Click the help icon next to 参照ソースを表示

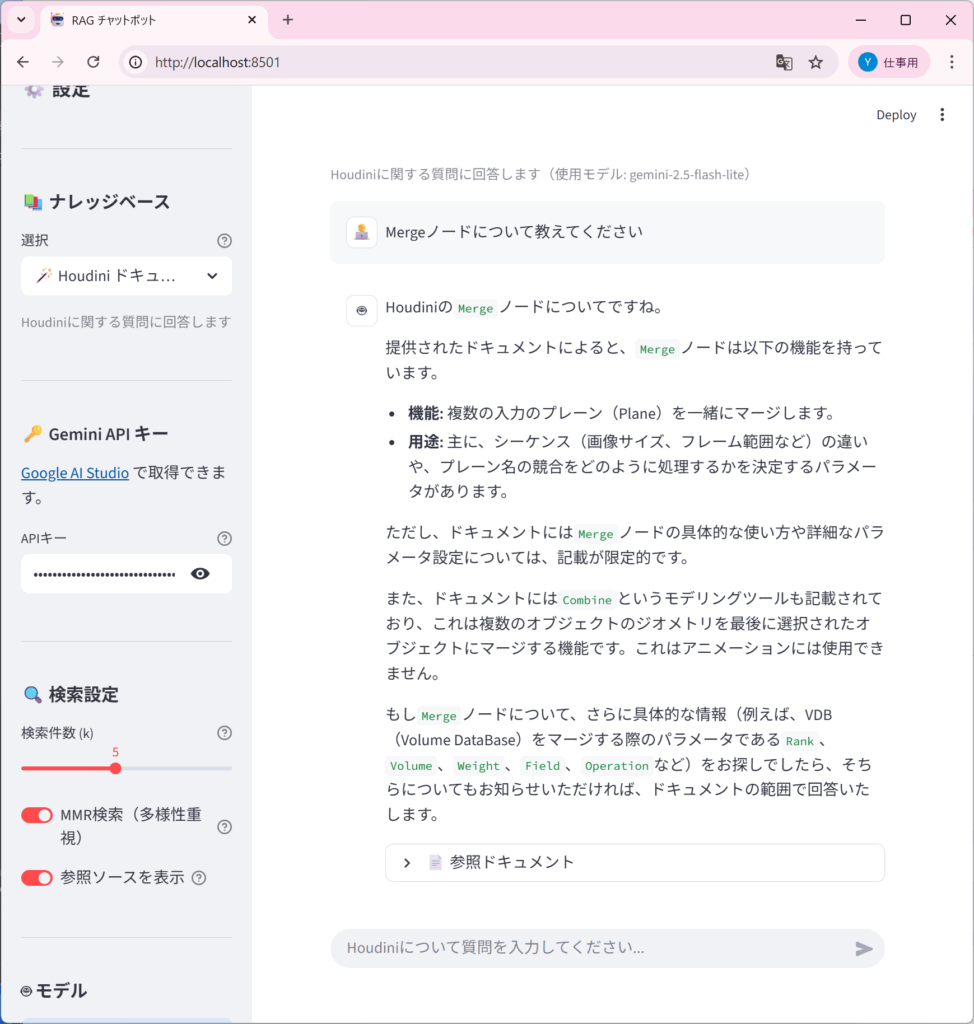[199, 878]
